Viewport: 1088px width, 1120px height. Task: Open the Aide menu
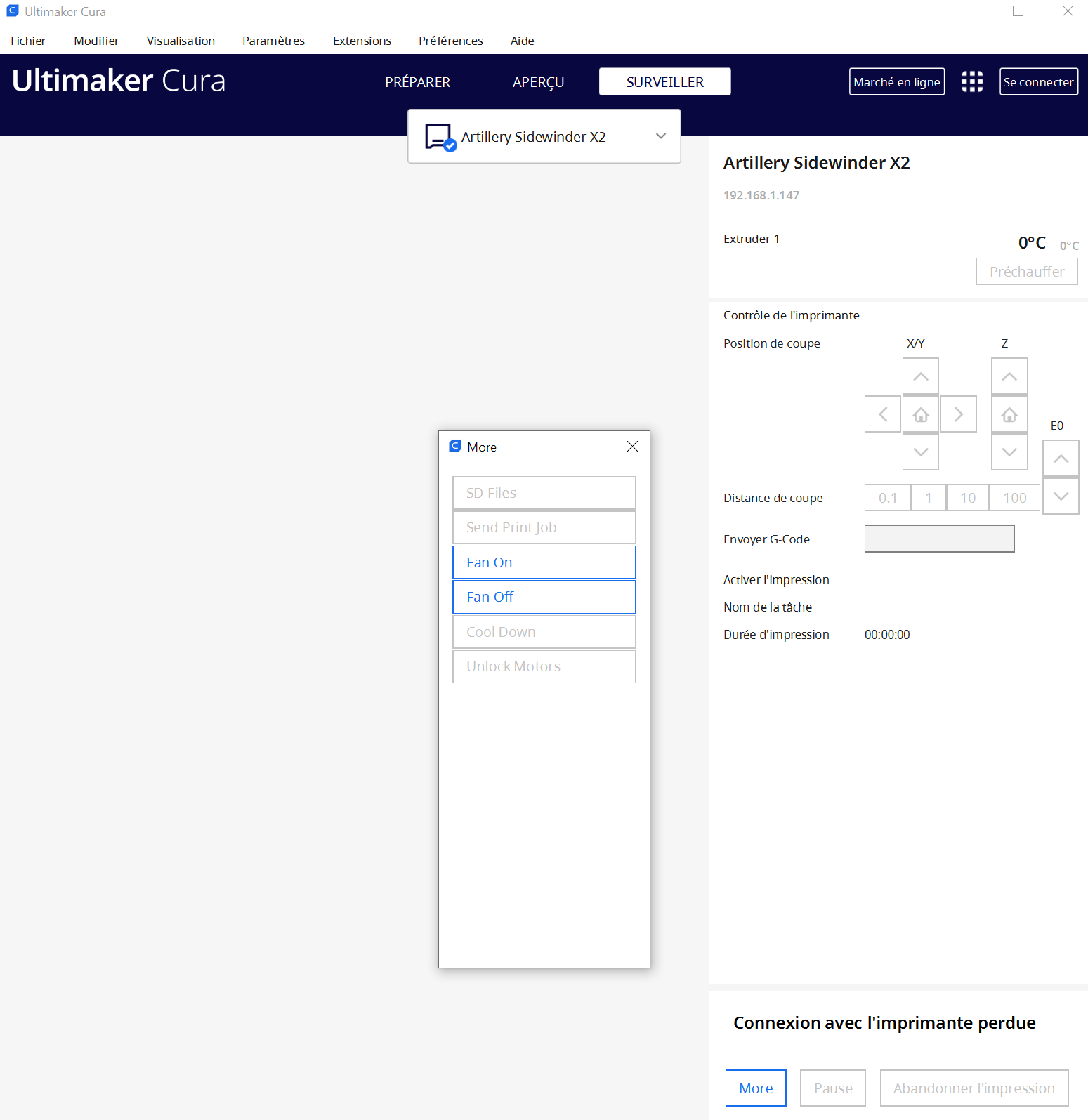click(x=522, y=41)
